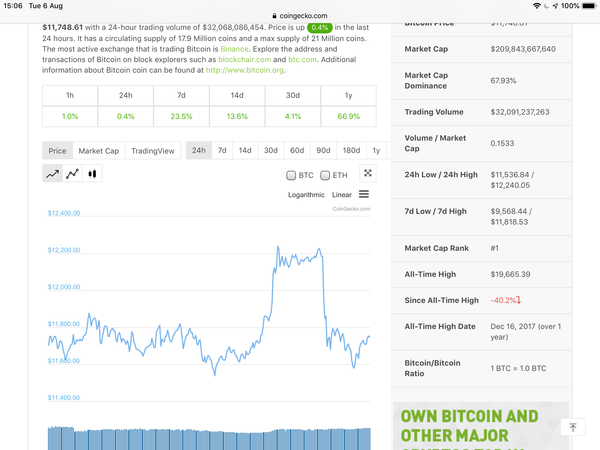
Task: Select the 180d chart range
Action: [x=351, y=150]
